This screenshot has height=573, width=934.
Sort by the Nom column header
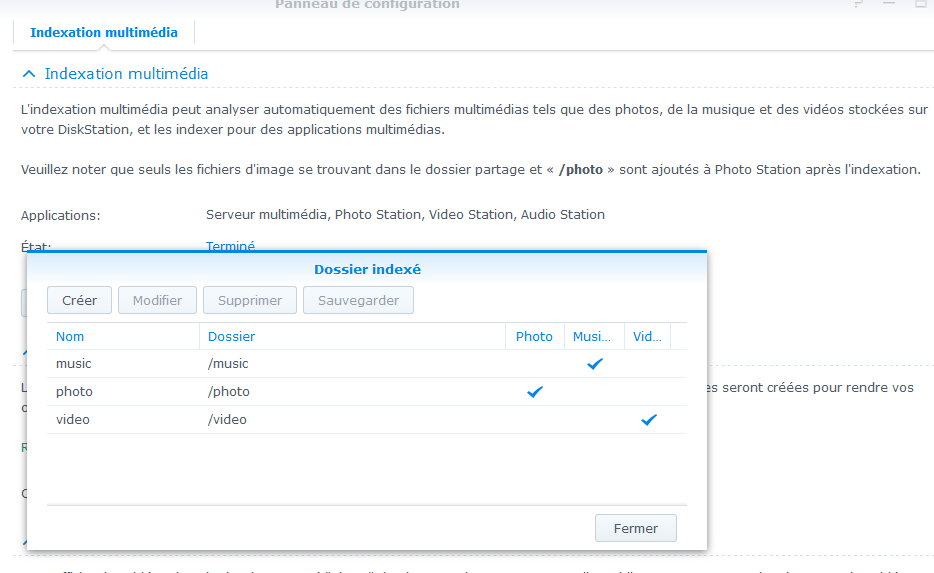tap(70, 337)
